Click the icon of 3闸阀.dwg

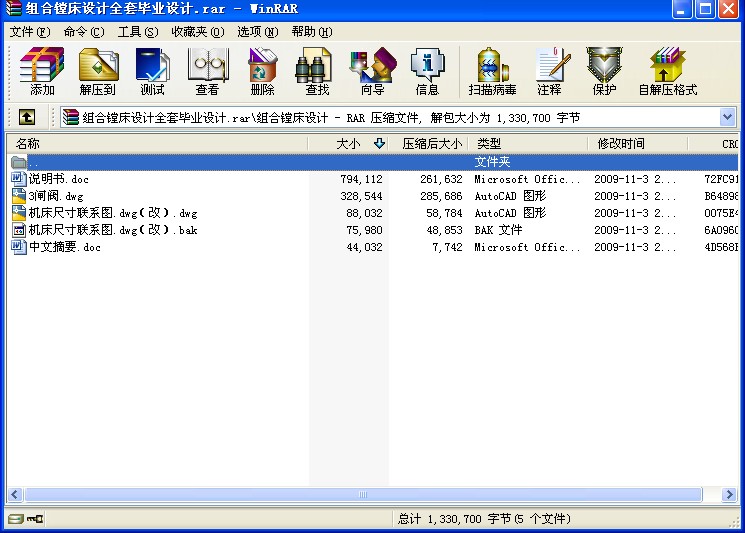(x=19, y=196)
